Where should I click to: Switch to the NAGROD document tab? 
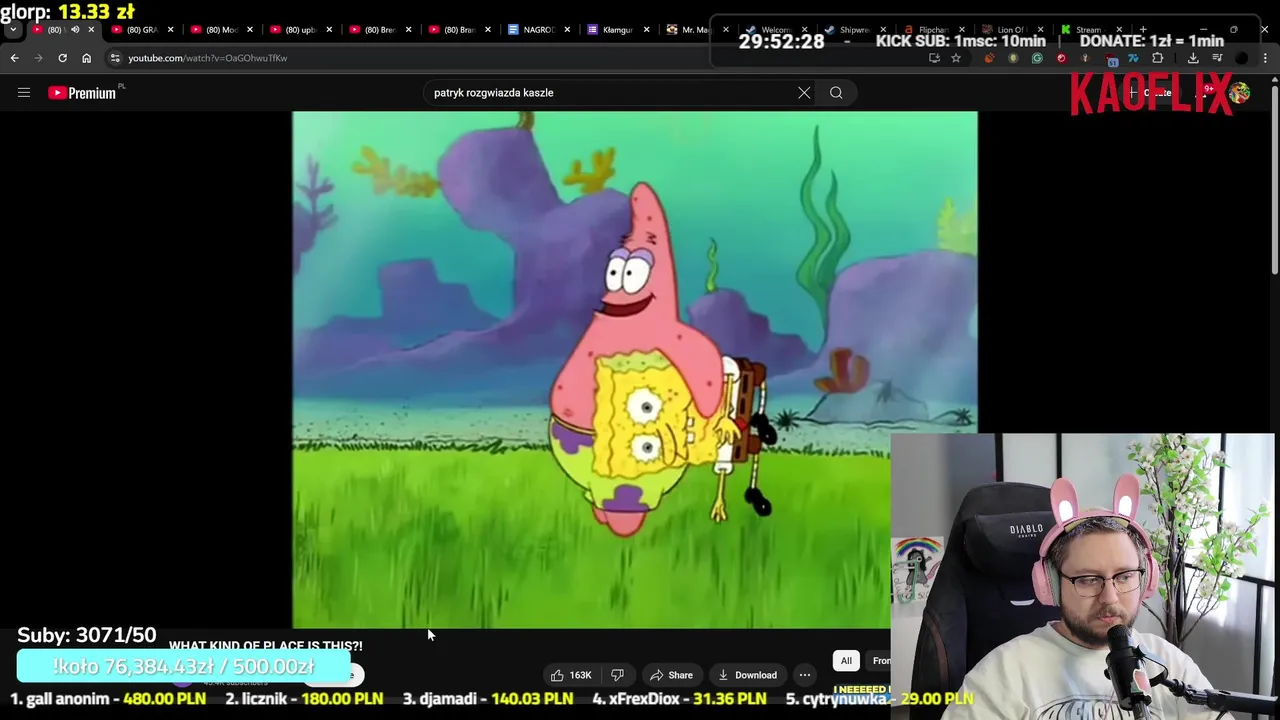click(x=538, y=30)
